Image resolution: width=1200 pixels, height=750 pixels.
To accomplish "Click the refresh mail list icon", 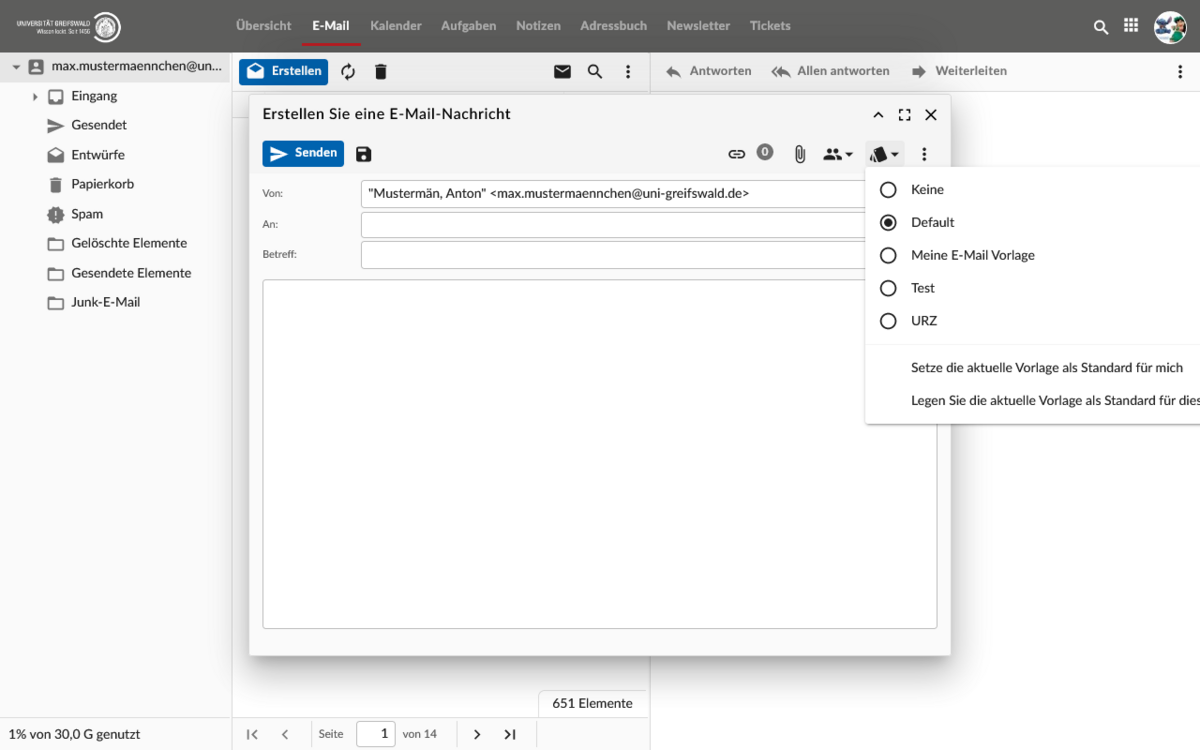I will [x=348, y=72].
